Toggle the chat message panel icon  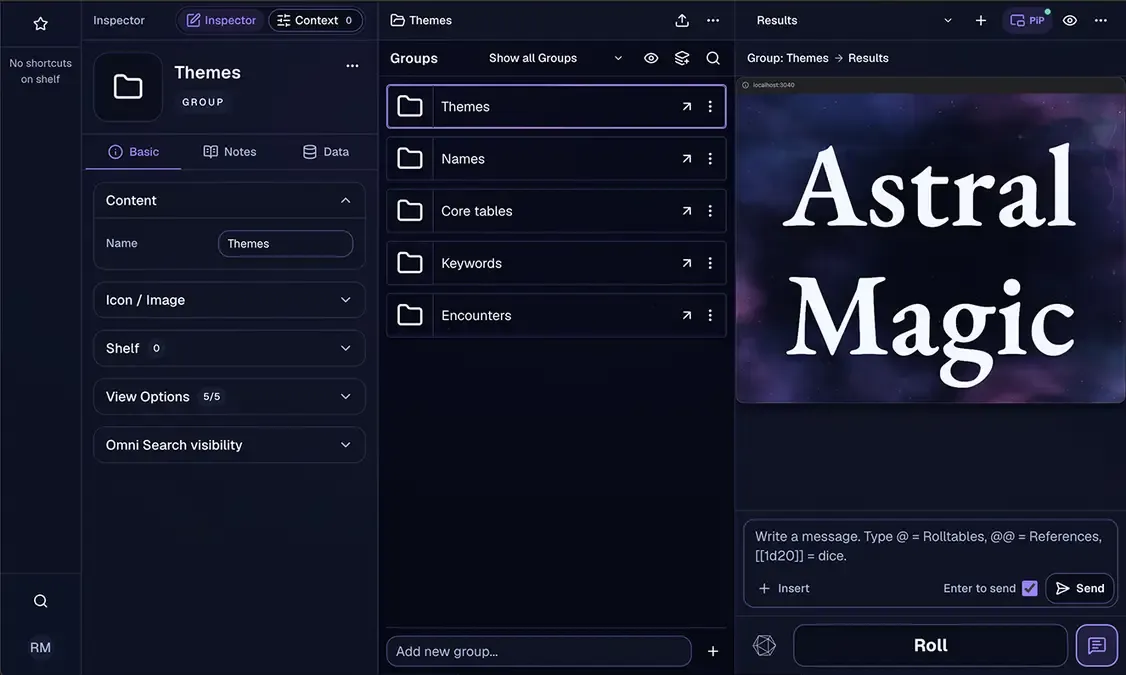click(x=1097, y=646)
